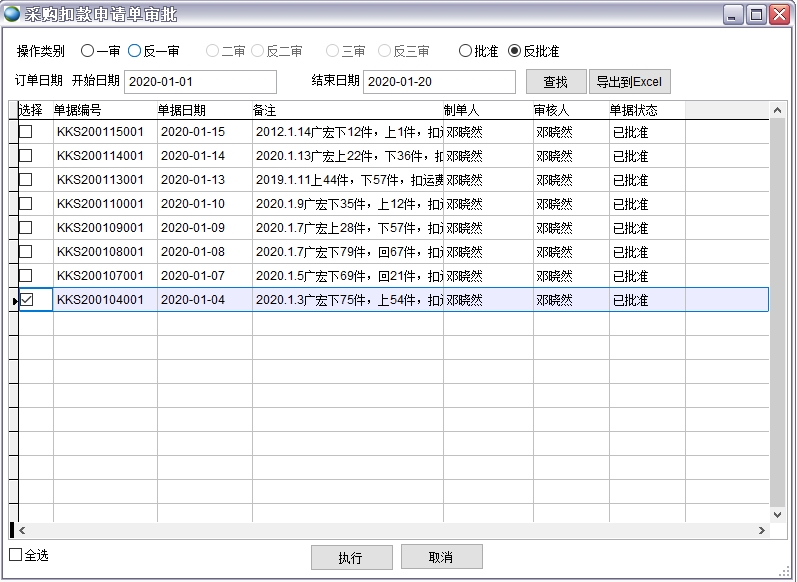Click 导出到Excel button
Screen dimensions: 797x582
(x=629, y=82)
